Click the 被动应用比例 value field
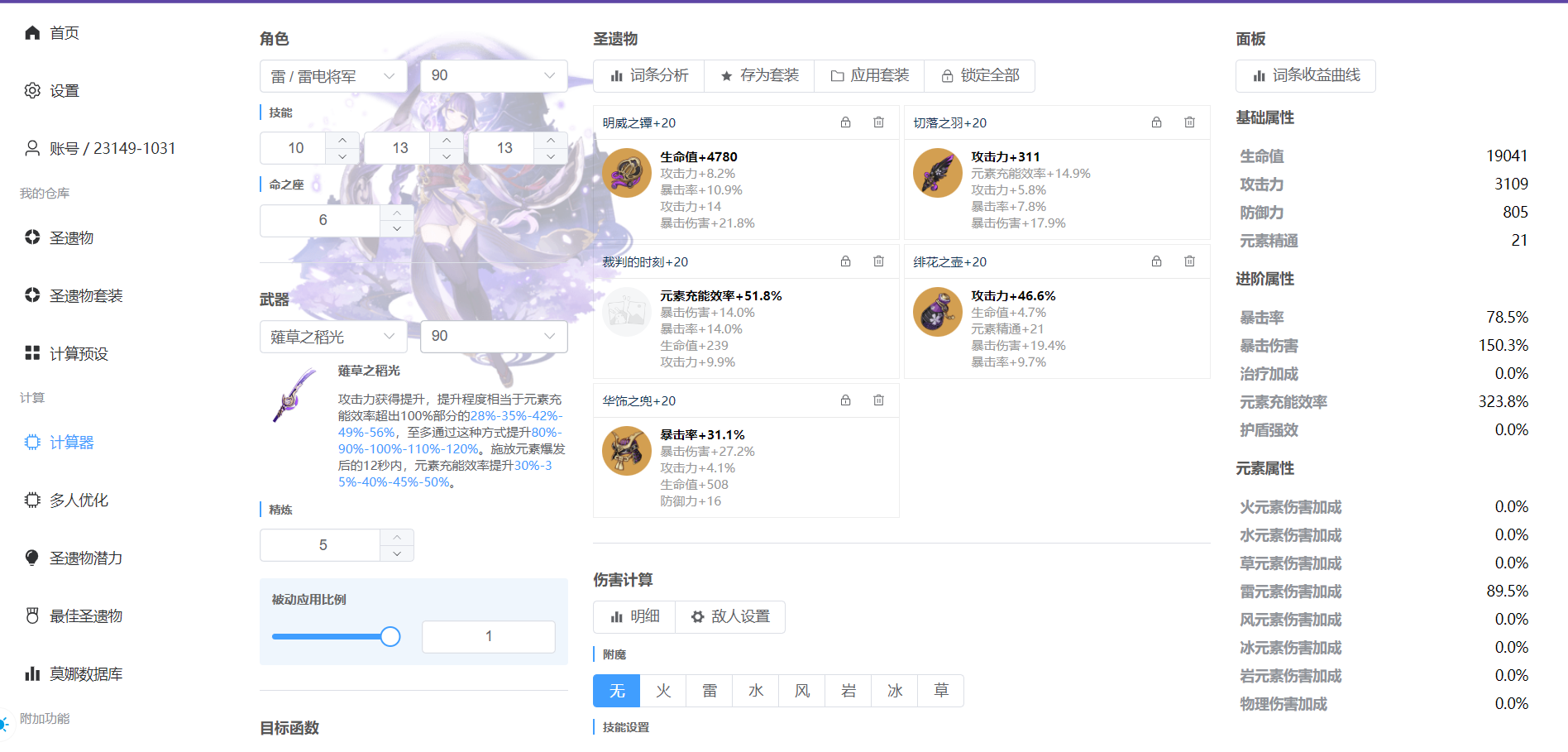 coord(489,636)
